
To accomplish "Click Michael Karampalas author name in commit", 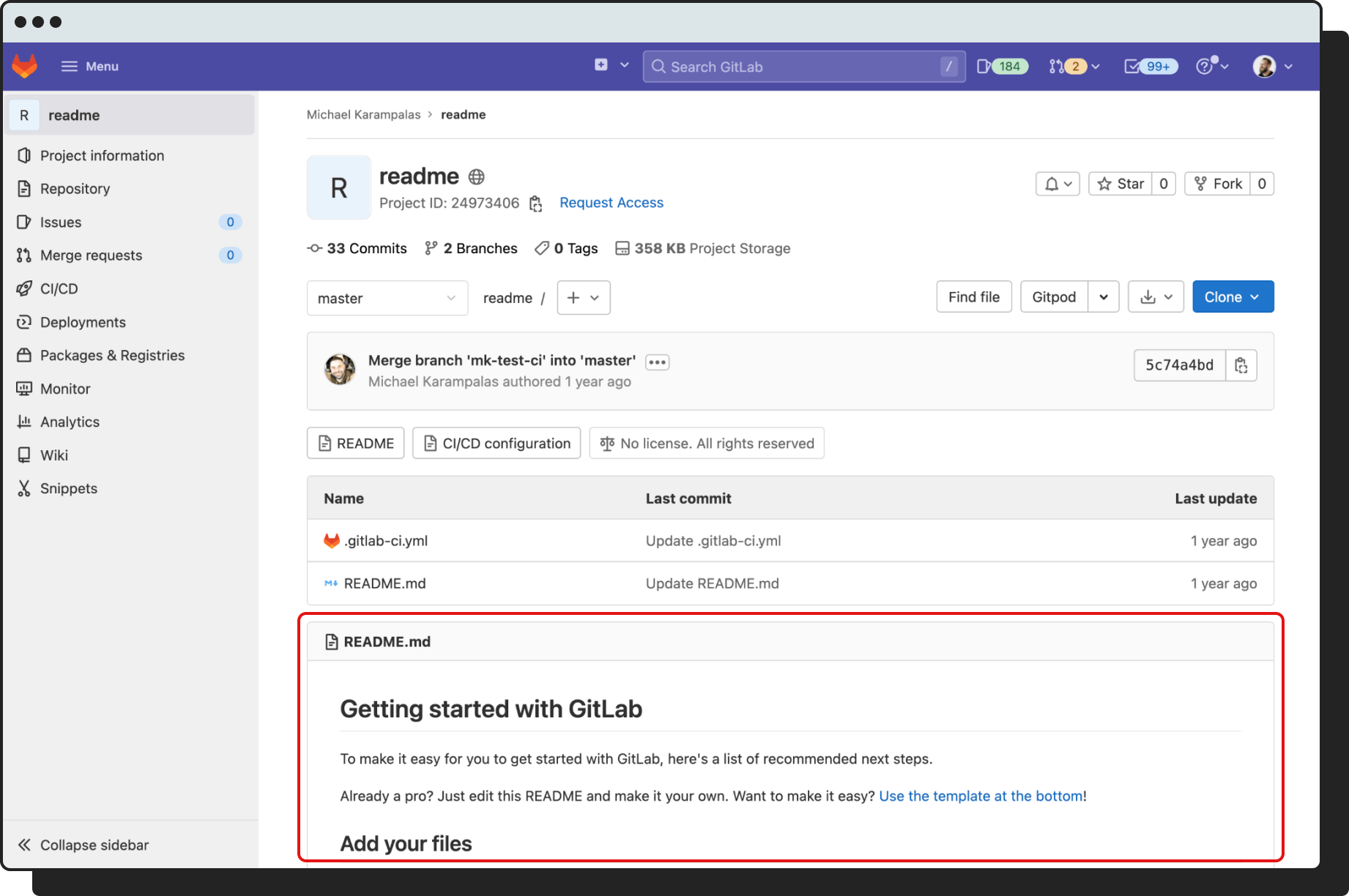I will 434,381.
